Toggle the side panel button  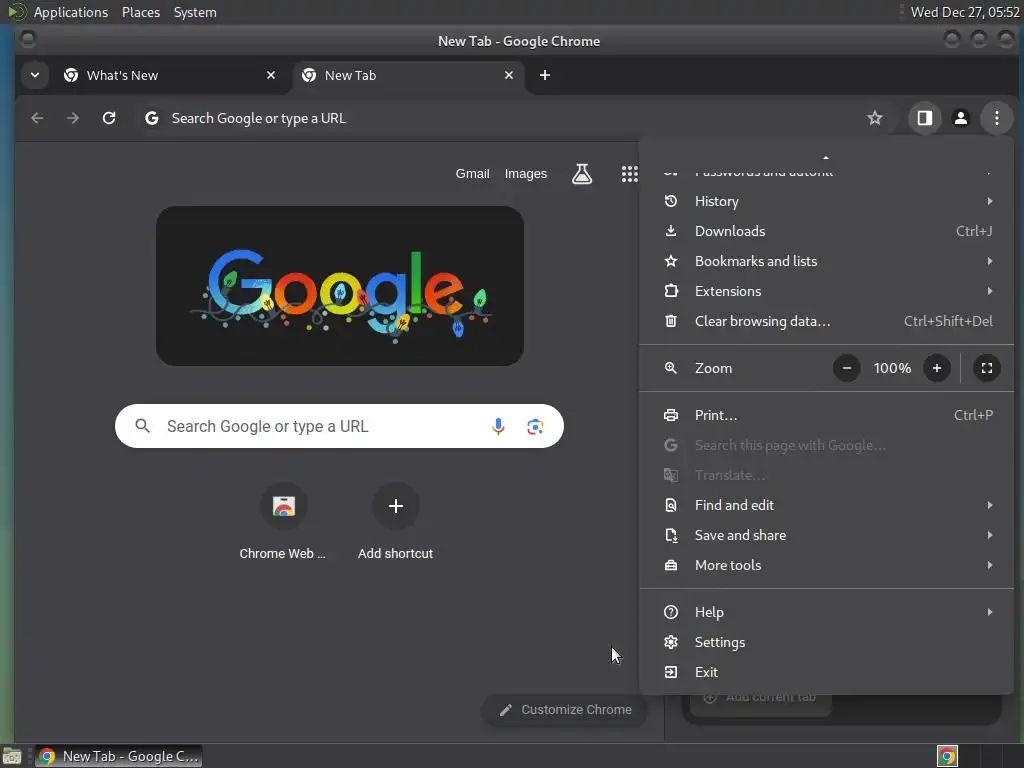pyautogui.click(x=925, y=118)
